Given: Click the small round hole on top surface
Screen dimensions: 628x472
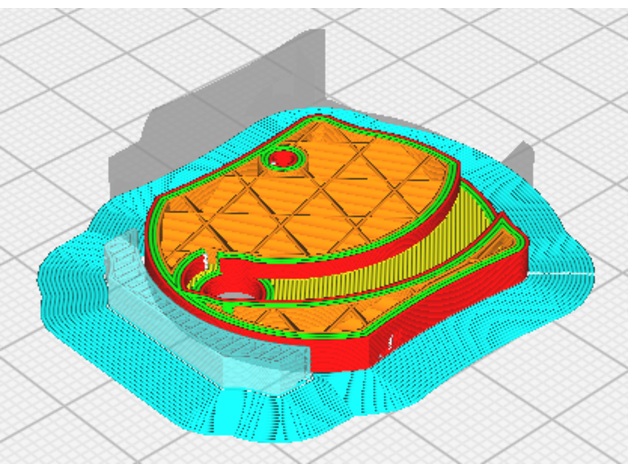Looking at the screenshot, I should [x=283, y=159].
